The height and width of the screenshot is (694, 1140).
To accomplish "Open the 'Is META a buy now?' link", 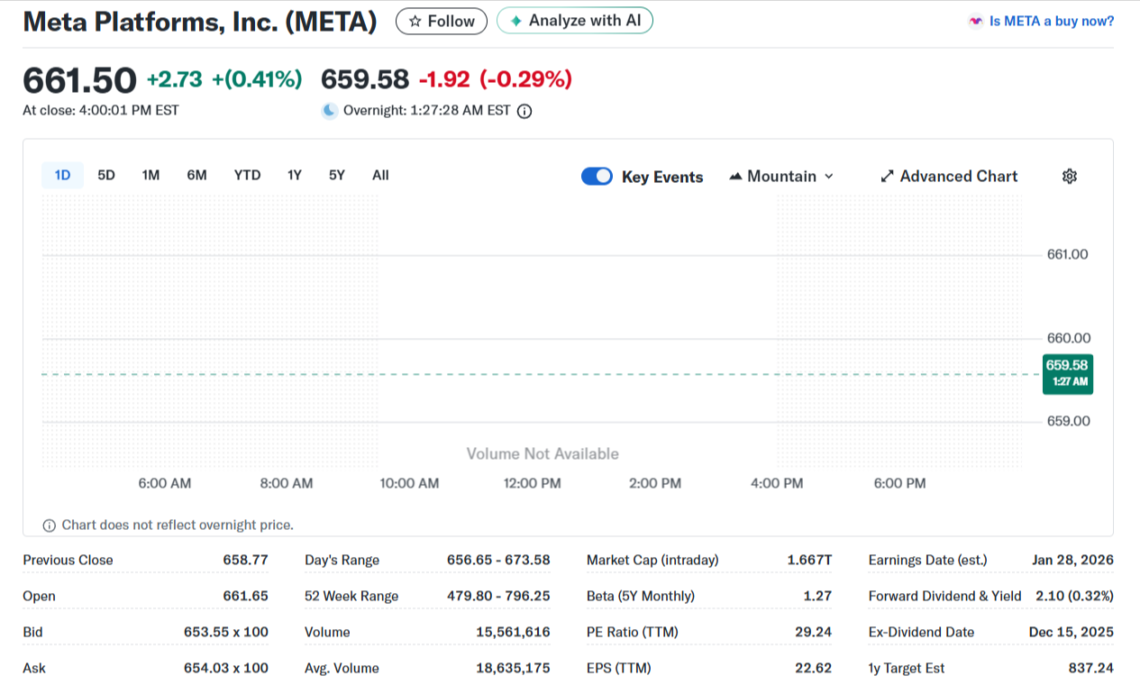I will (1051, 21).
